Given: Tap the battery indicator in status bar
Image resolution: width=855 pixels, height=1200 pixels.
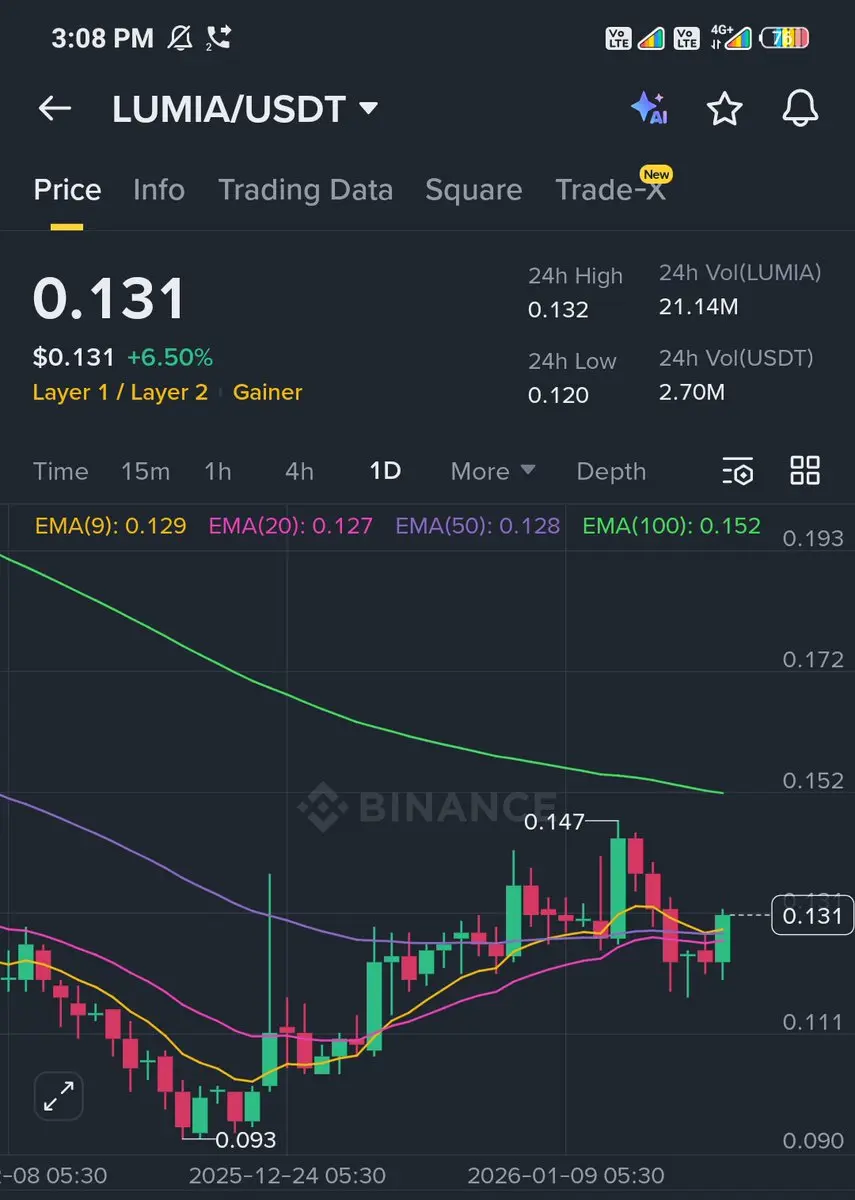Looking at the screenshot, I should tap(785, 39).
